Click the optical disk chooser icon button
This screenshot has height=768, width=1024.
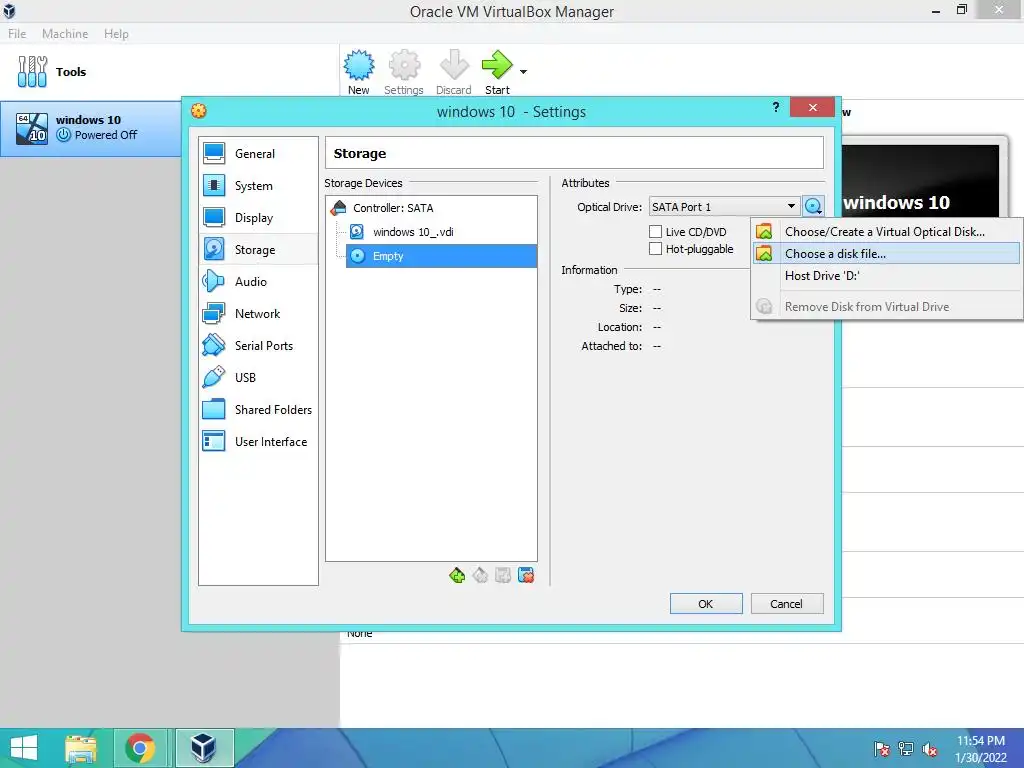[813, 207]
